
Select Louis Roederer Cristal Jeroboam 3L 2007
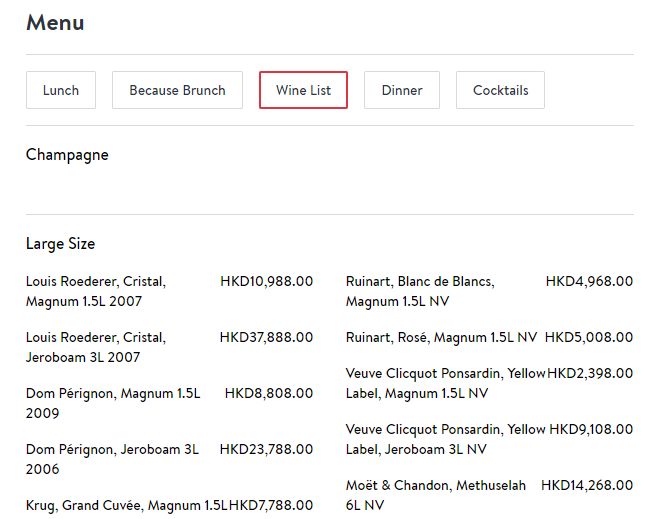tap(96, 347)
